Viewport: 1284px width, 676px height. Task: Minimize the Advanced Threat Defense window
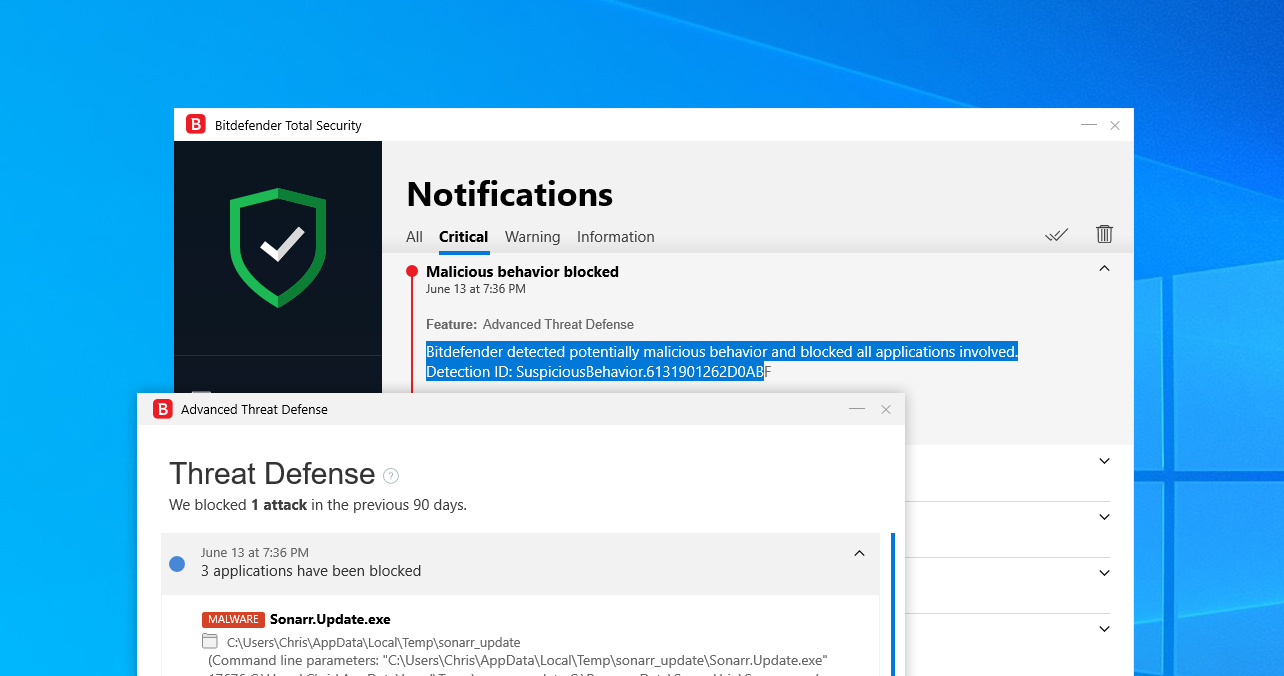(x=856, y=409)
